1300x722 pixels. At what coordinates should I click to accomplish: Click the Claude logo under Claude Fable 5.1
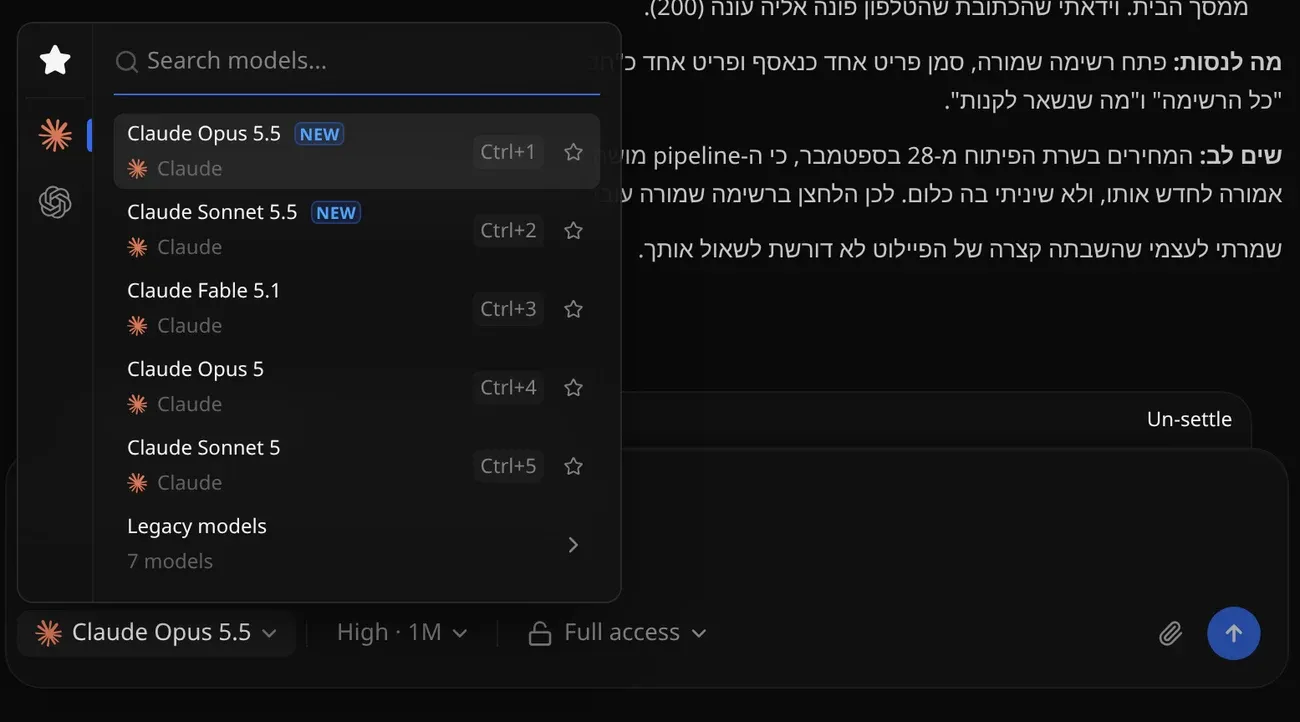(138, 325)
